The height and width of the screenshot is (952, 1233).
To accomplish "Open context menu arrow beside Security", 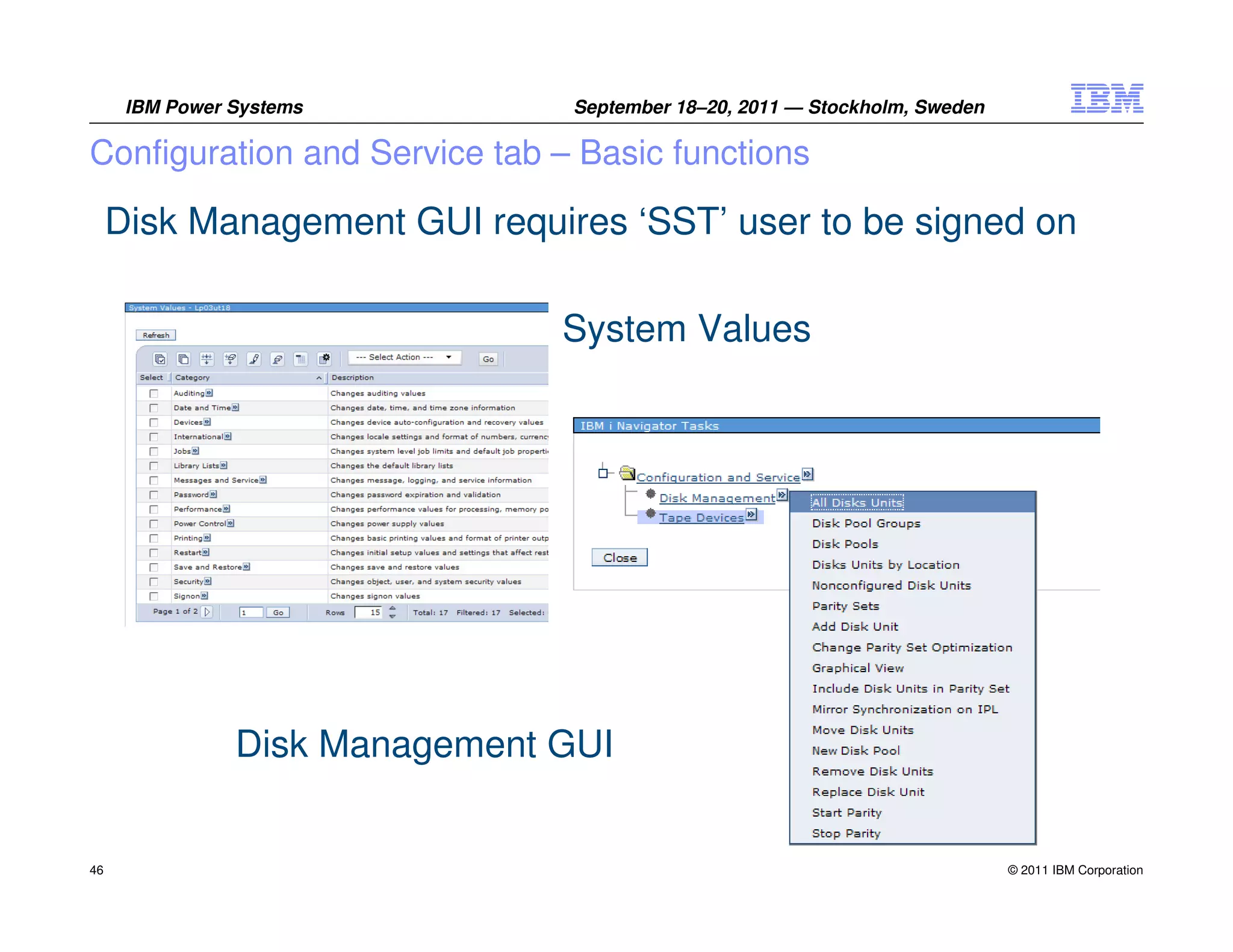I will [208, 581].
